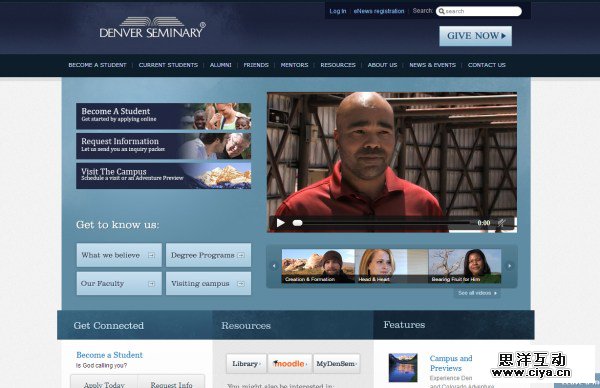The height and width of the screenshot is (388, 600).
Task: Click the Denver Seminary logo
Action: [152, 28]
